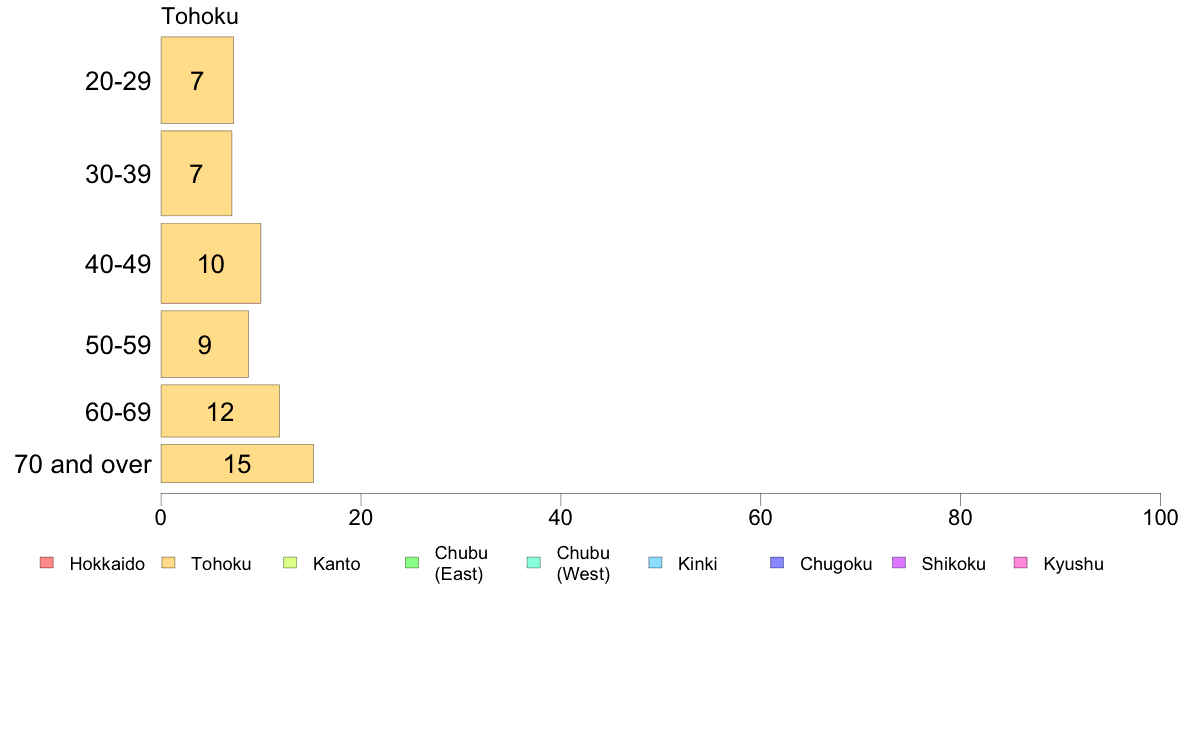Viewport: 1188px width, 736px height.
Task: Click the Kyushu pink legend swatch
Action: point(1021,562)
